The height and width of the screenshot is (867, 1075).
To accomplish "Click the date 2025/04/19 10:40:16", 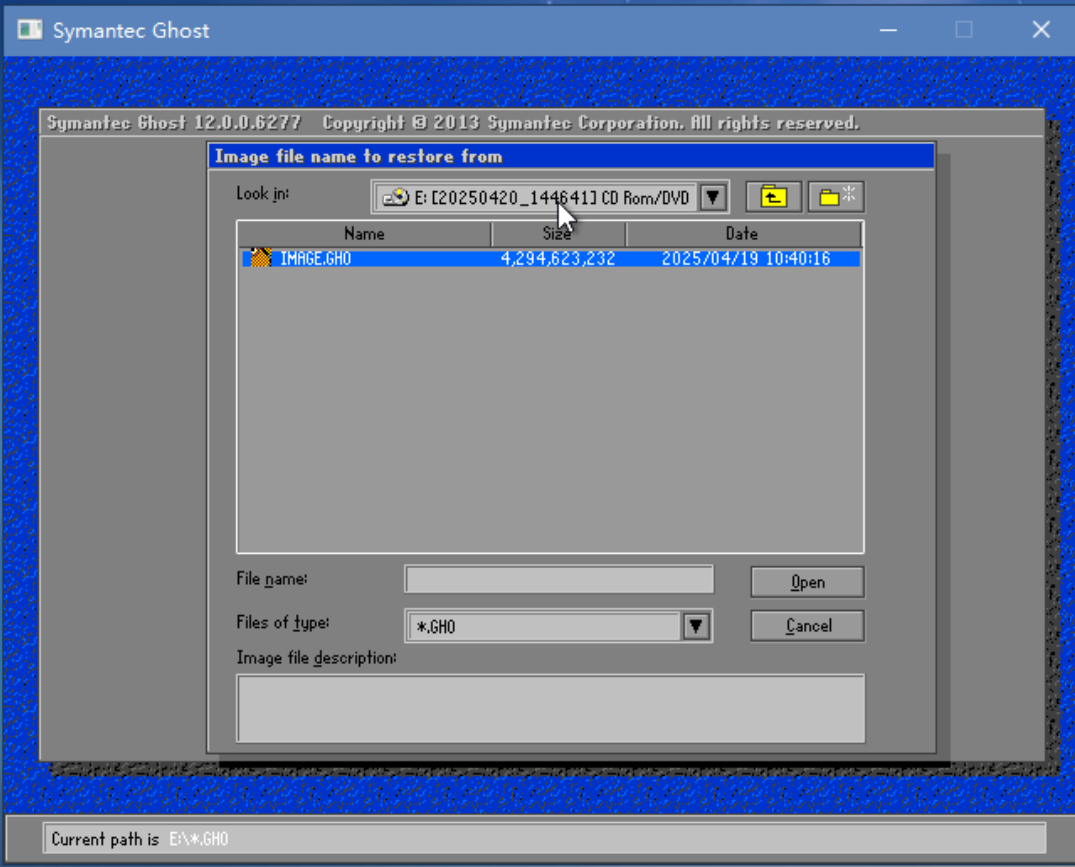I will click(746, 258).
